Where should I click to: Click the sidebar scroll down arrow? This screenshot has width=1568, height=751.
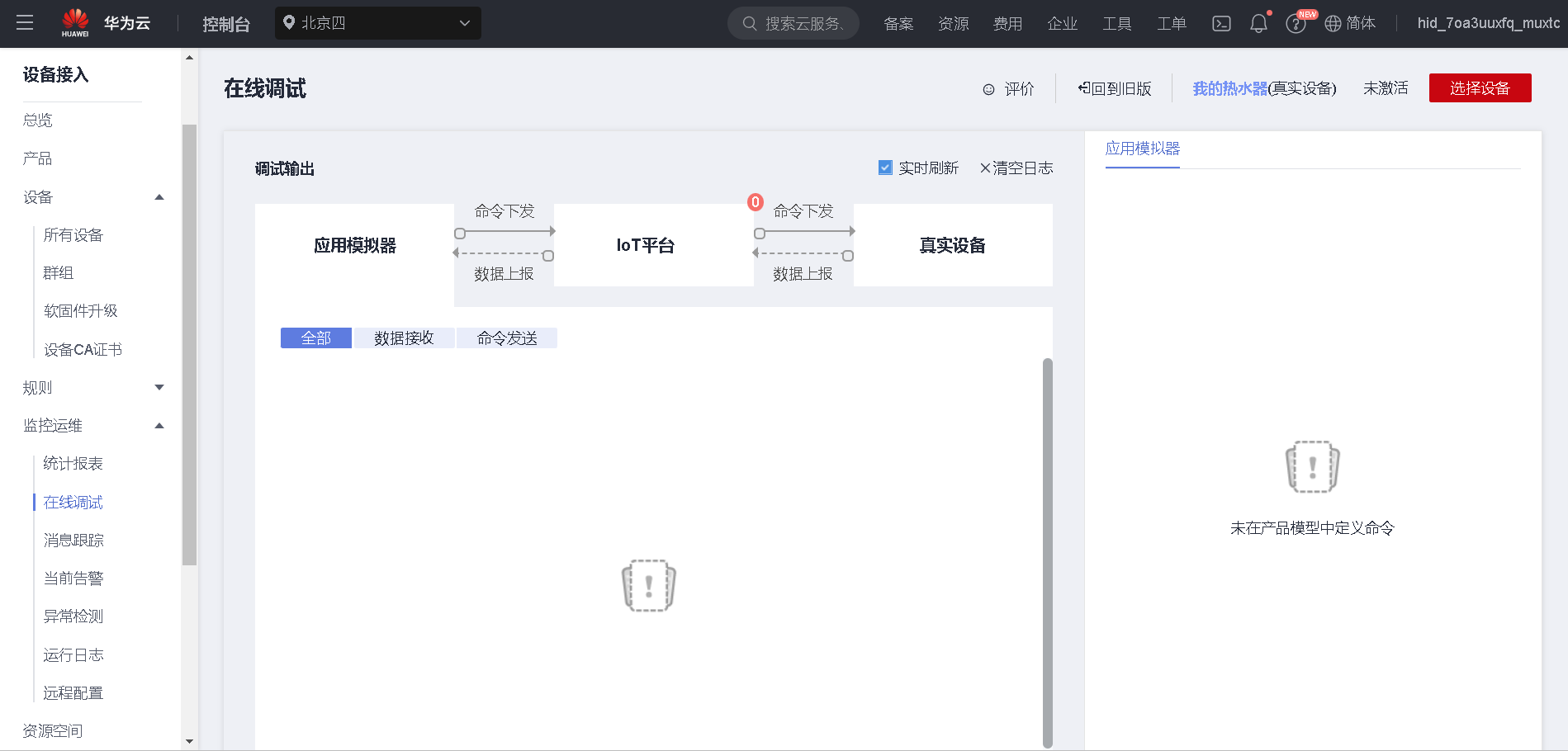tap(189, 742)
